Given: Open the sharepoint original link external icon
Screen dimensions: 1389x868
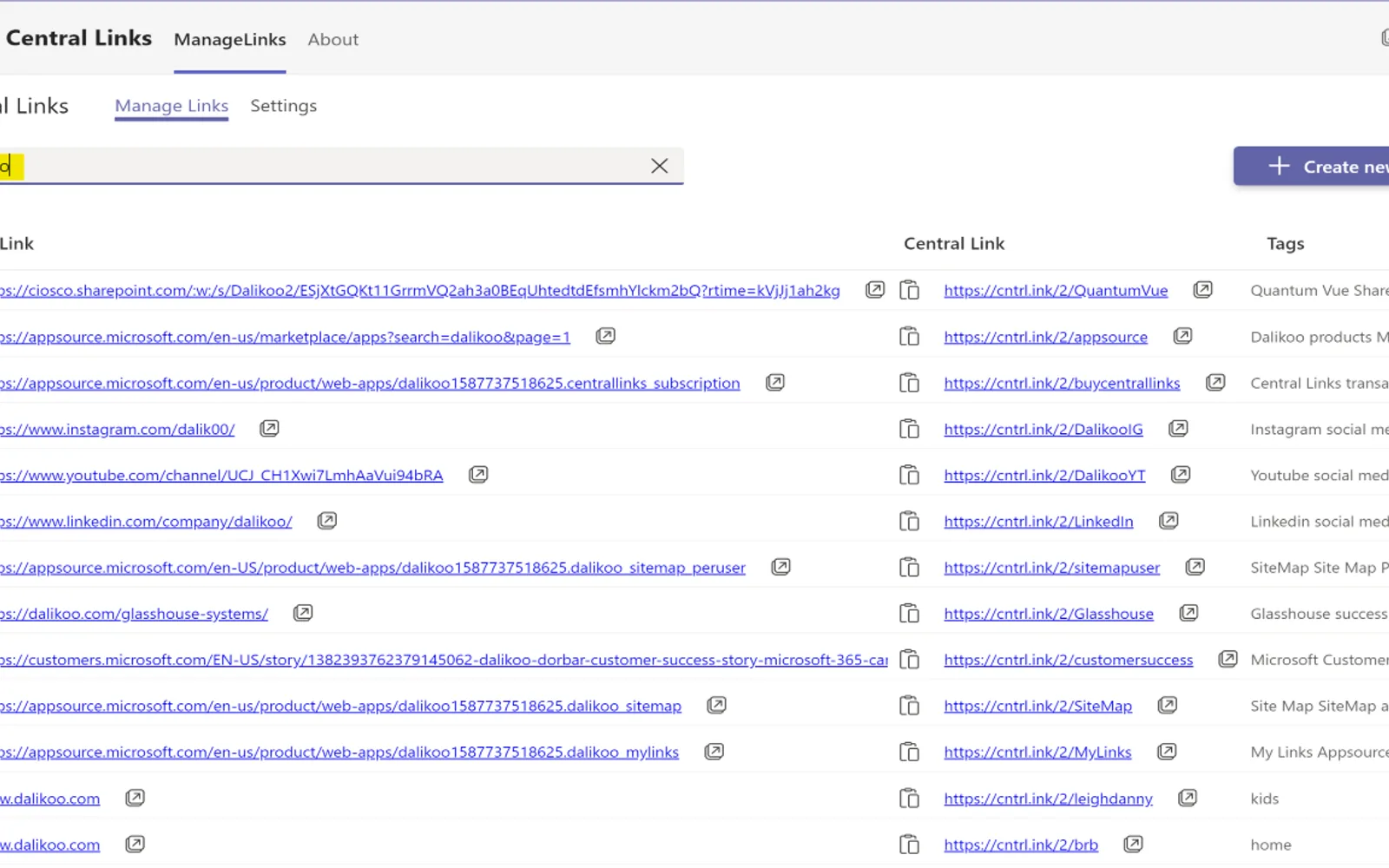Looking at the screenshot, I should [875, 289].
